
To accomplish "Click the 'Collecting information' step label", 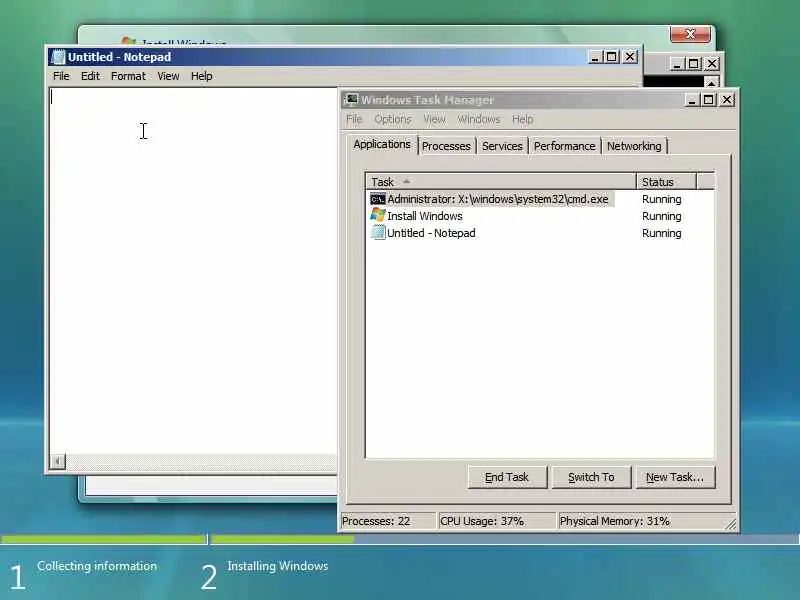I will point(97,566).
